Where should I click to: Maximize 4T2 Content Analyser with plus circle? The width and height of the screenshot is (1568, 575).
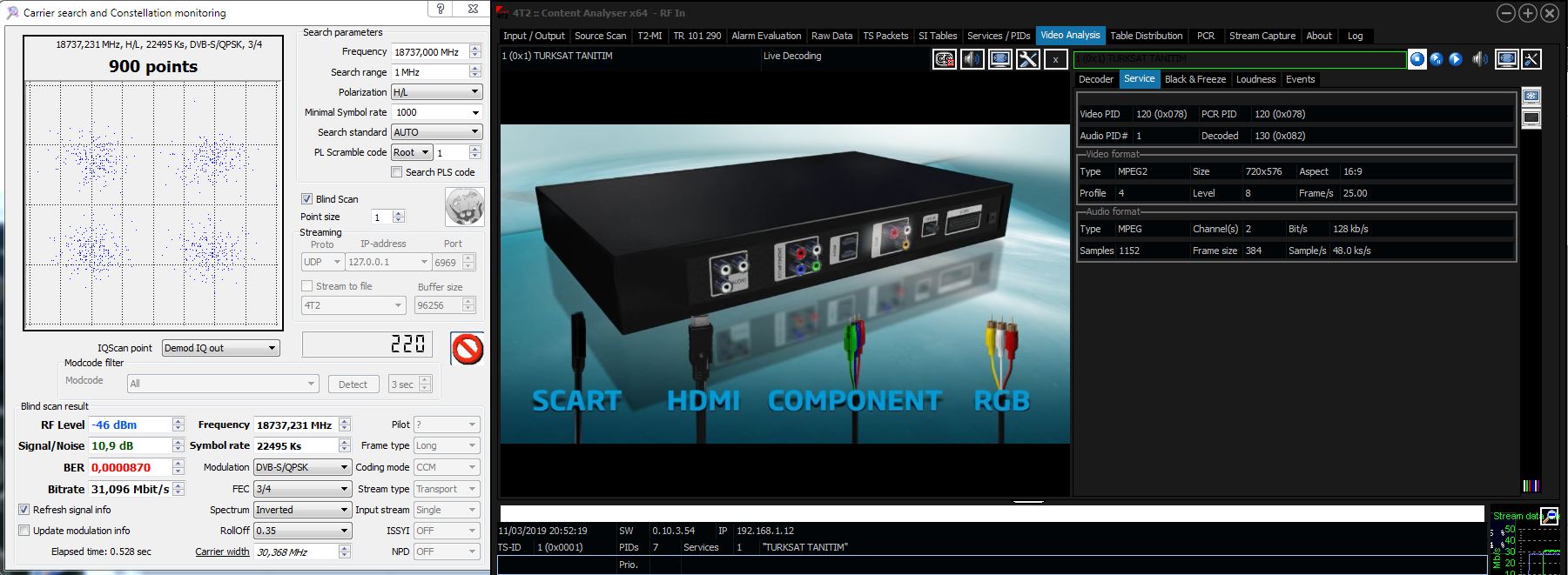1528,13
